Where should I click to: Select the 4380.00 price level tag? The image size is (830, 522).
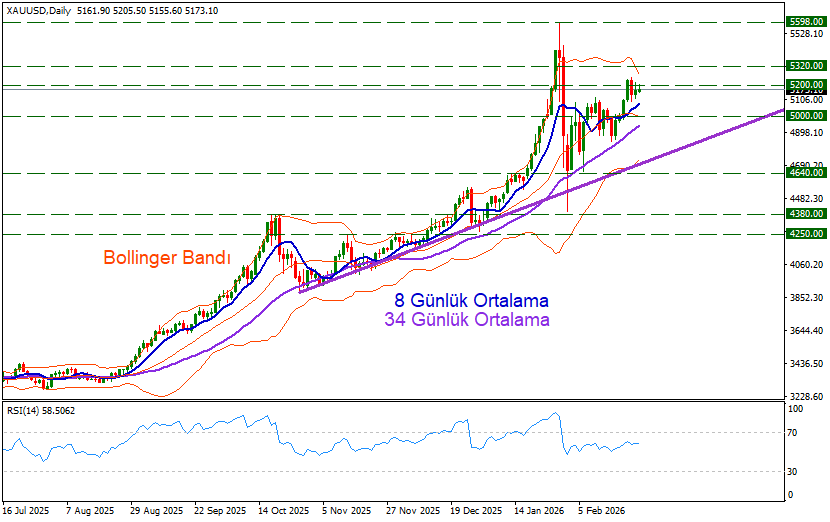point(805,214)
